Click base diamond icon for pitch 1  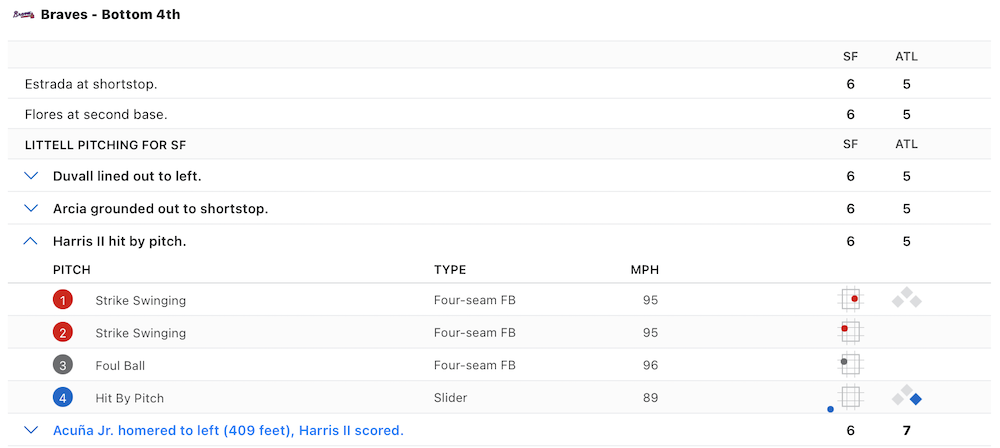[x=907, y=298]
